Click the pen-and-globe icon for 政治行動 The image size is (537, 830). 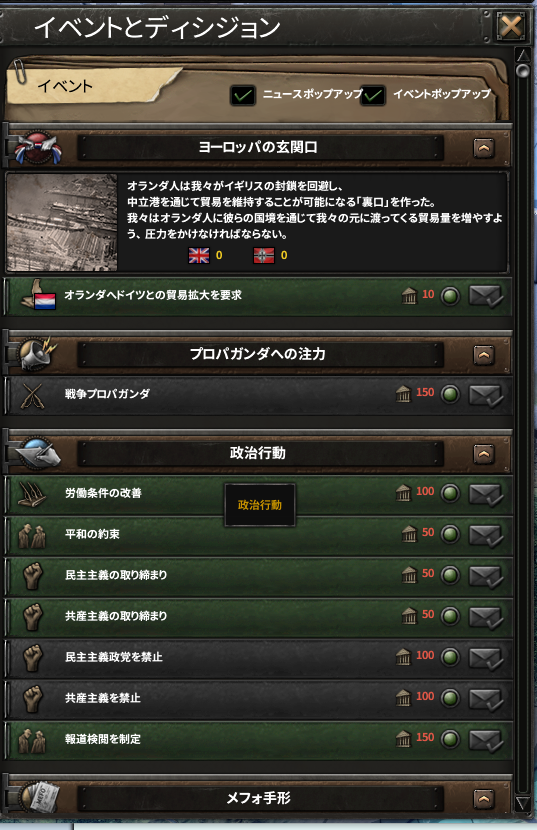pyautogui.click(x=37, y=453)
